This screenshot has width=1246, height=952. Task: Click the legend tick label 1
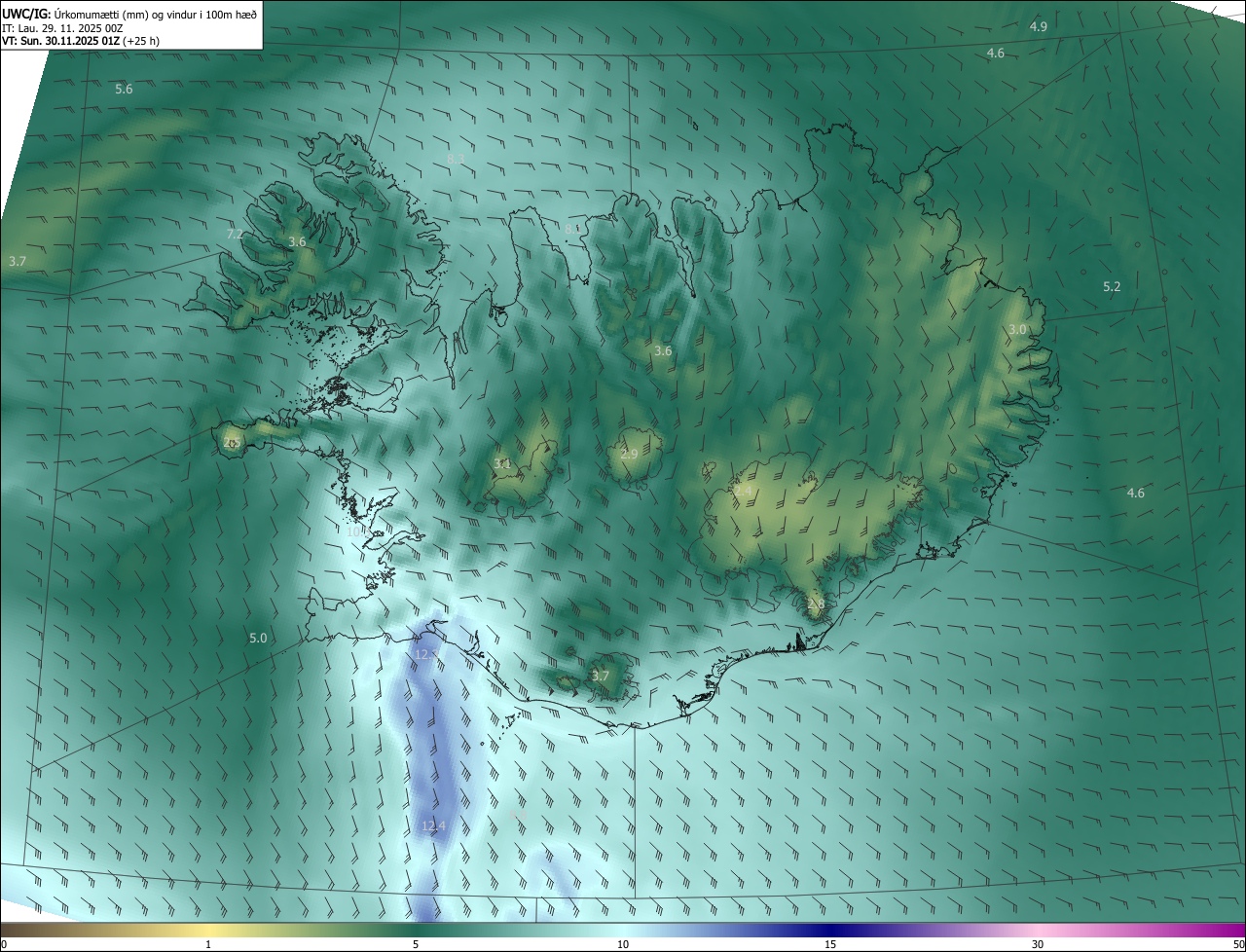tap(208, 944)
